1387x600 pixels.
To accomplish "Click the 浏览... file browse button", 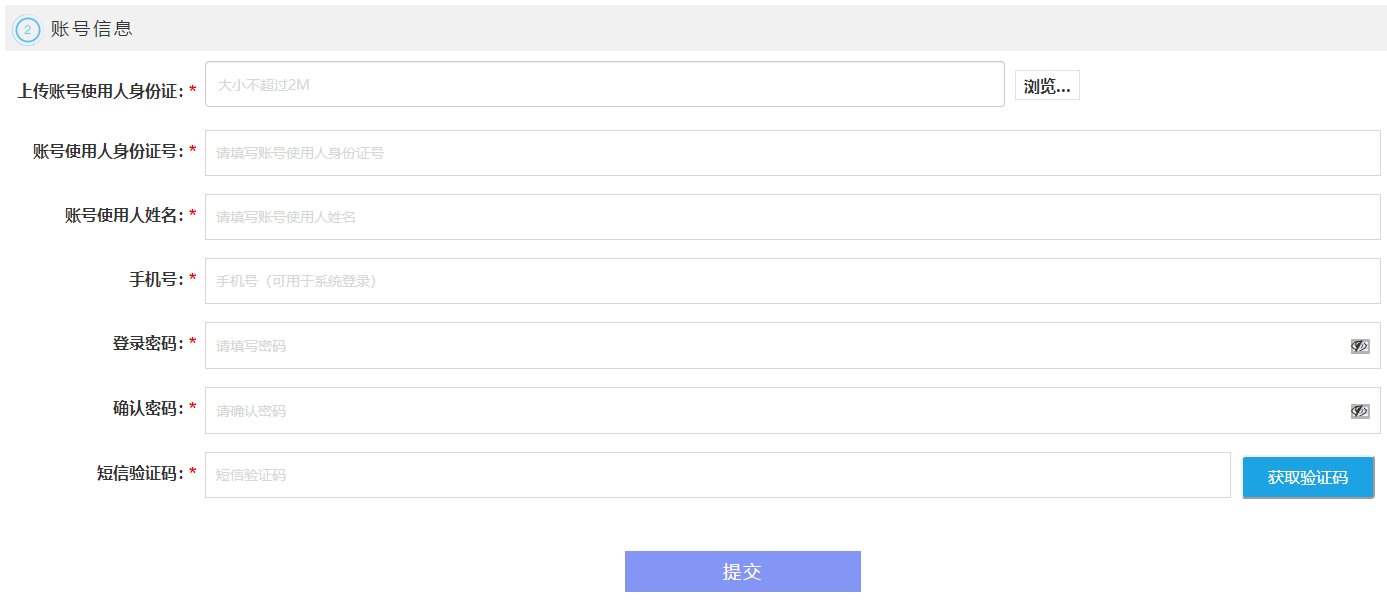I will [1047, 86].
